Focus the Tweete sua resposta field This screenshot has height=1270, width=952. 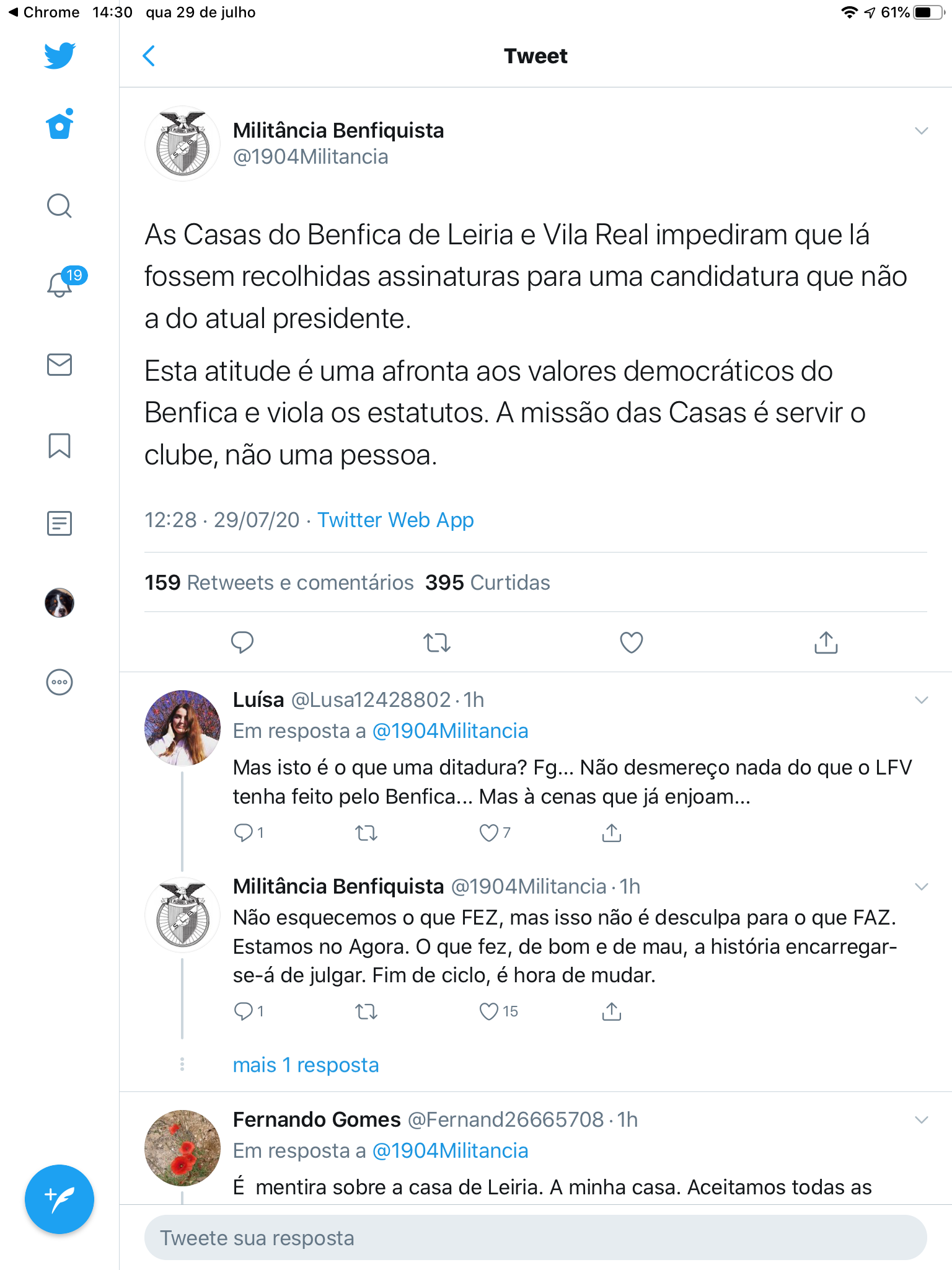pos(535,1238)
